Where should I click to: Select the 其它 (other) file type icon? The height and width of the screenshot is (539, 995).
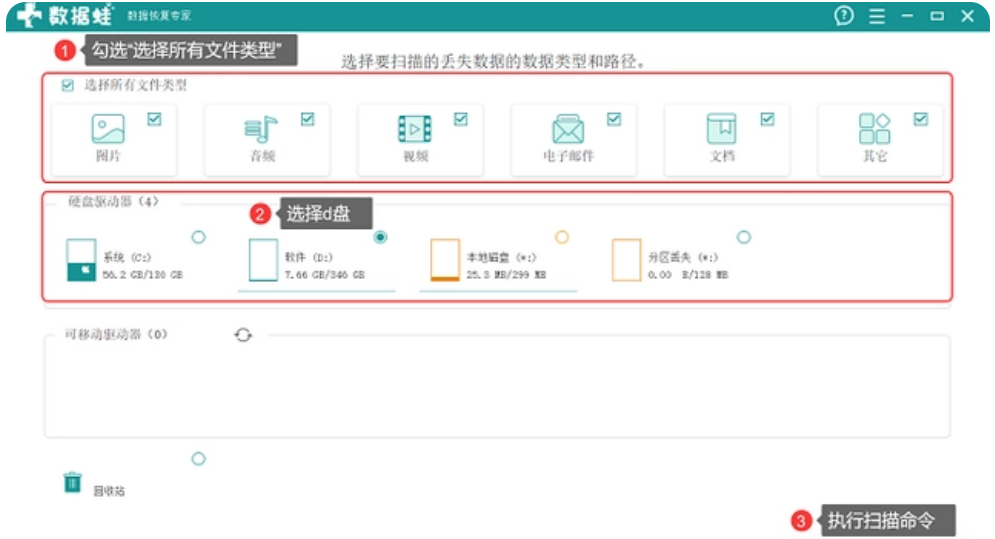[875, 129]
